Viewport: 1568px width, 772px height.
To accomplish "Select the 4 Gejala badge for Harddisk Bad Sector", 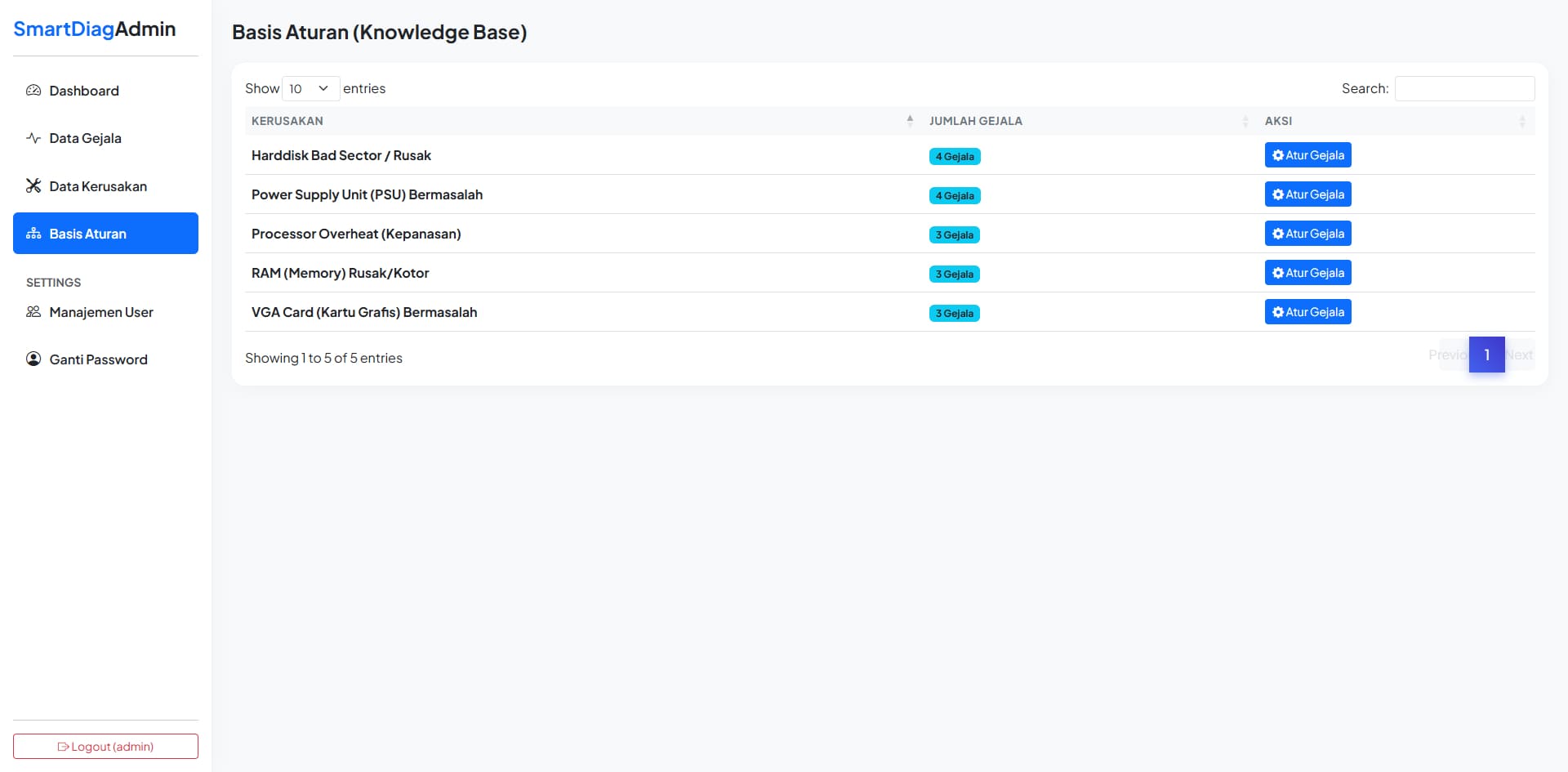I will [x=955, y=156].
